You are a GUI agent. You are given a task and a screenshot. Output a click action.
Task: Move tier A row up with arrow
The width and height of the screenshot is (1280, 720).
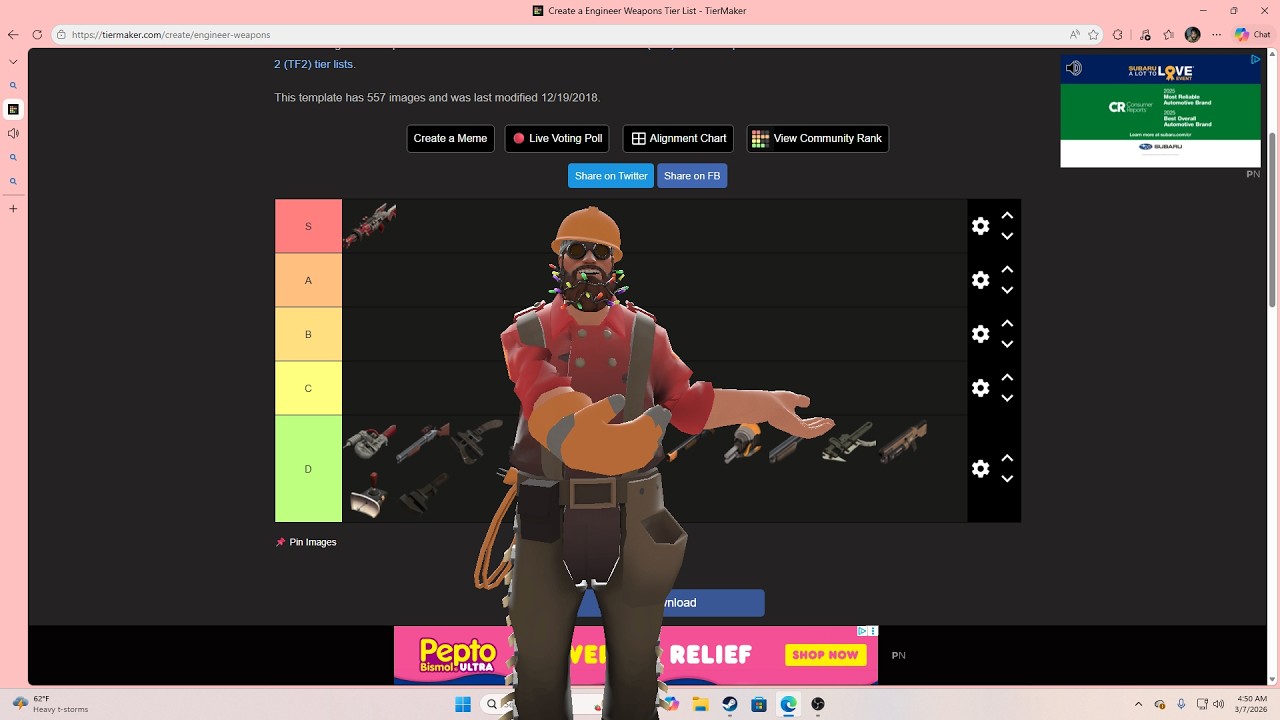click(x=1007, y=269)
